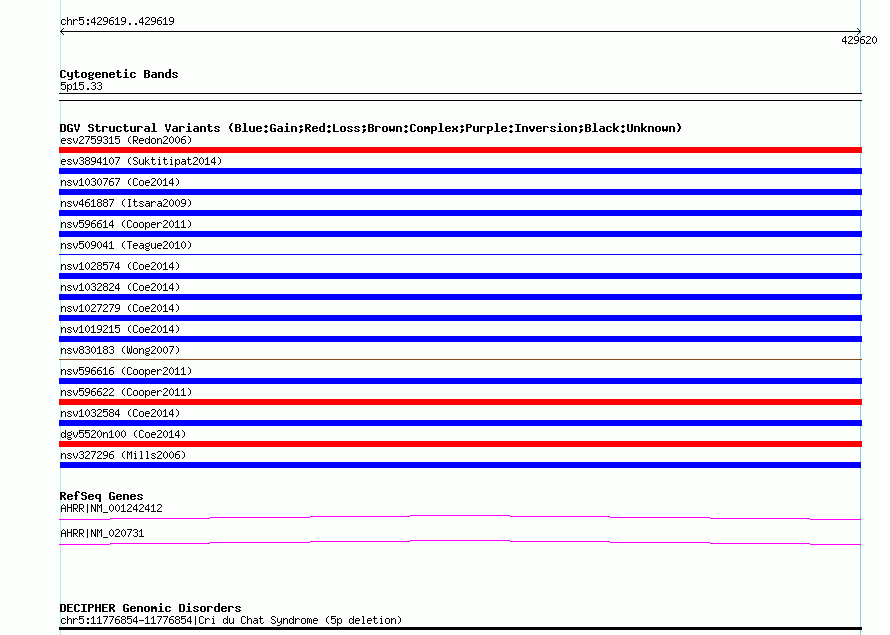Screen dimensions: 890x635
Task: Click the 429620 ruler position label
Action: (x=859, y=40)
